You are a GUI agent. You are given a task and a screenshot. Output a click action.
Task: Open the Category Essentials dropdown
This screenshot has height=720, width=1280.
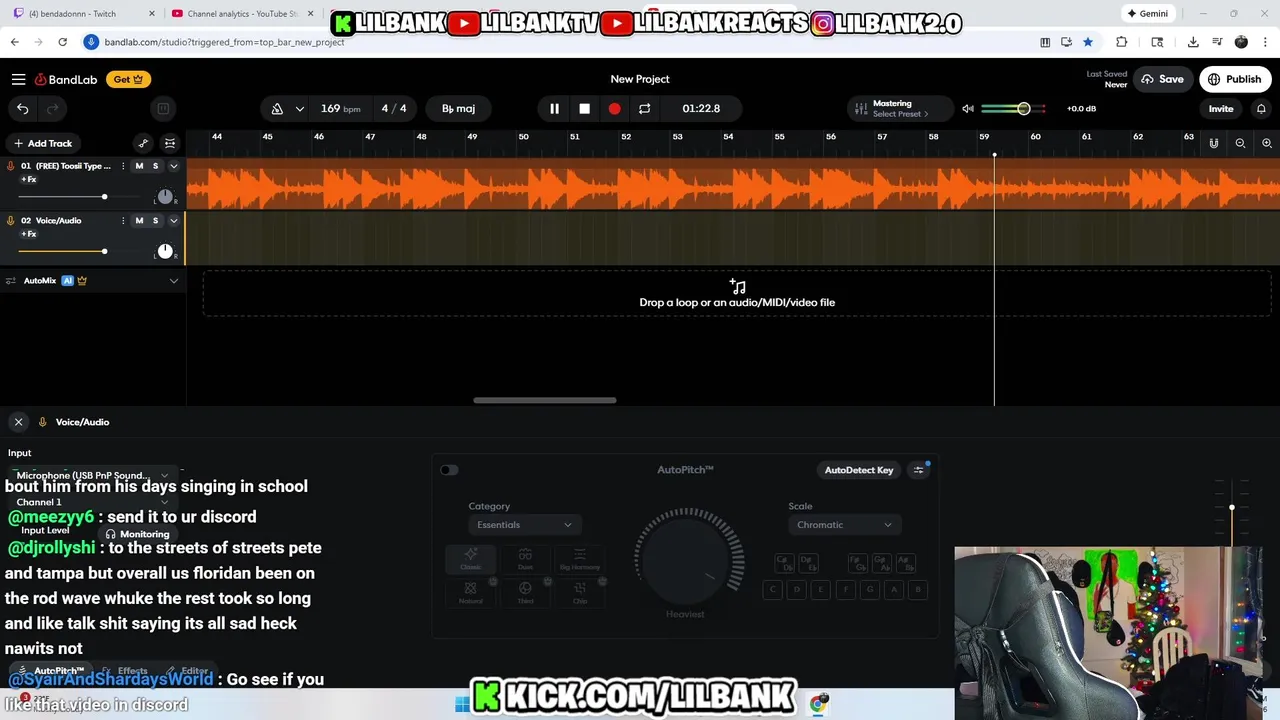[x=523, y=525]
